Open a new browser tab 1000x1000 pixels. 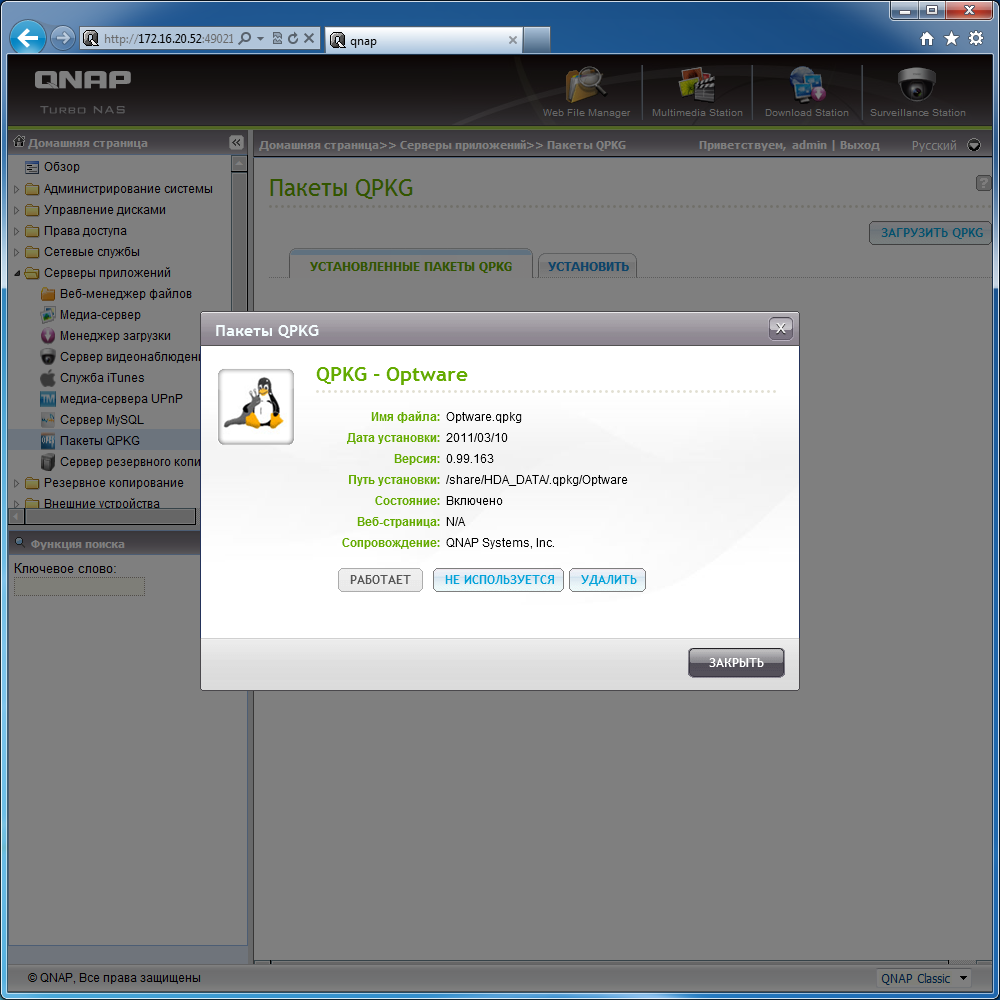[536, 40]
